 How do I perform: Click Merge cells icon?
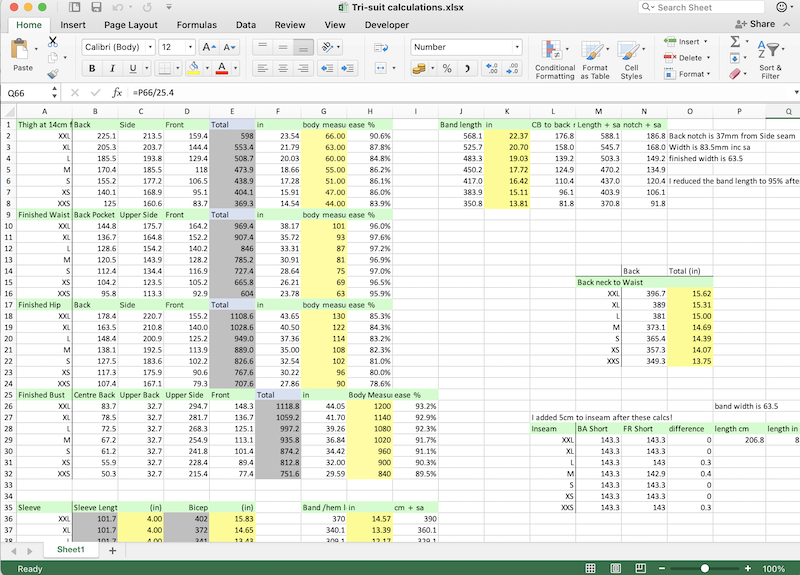click(x=381, y=68)
